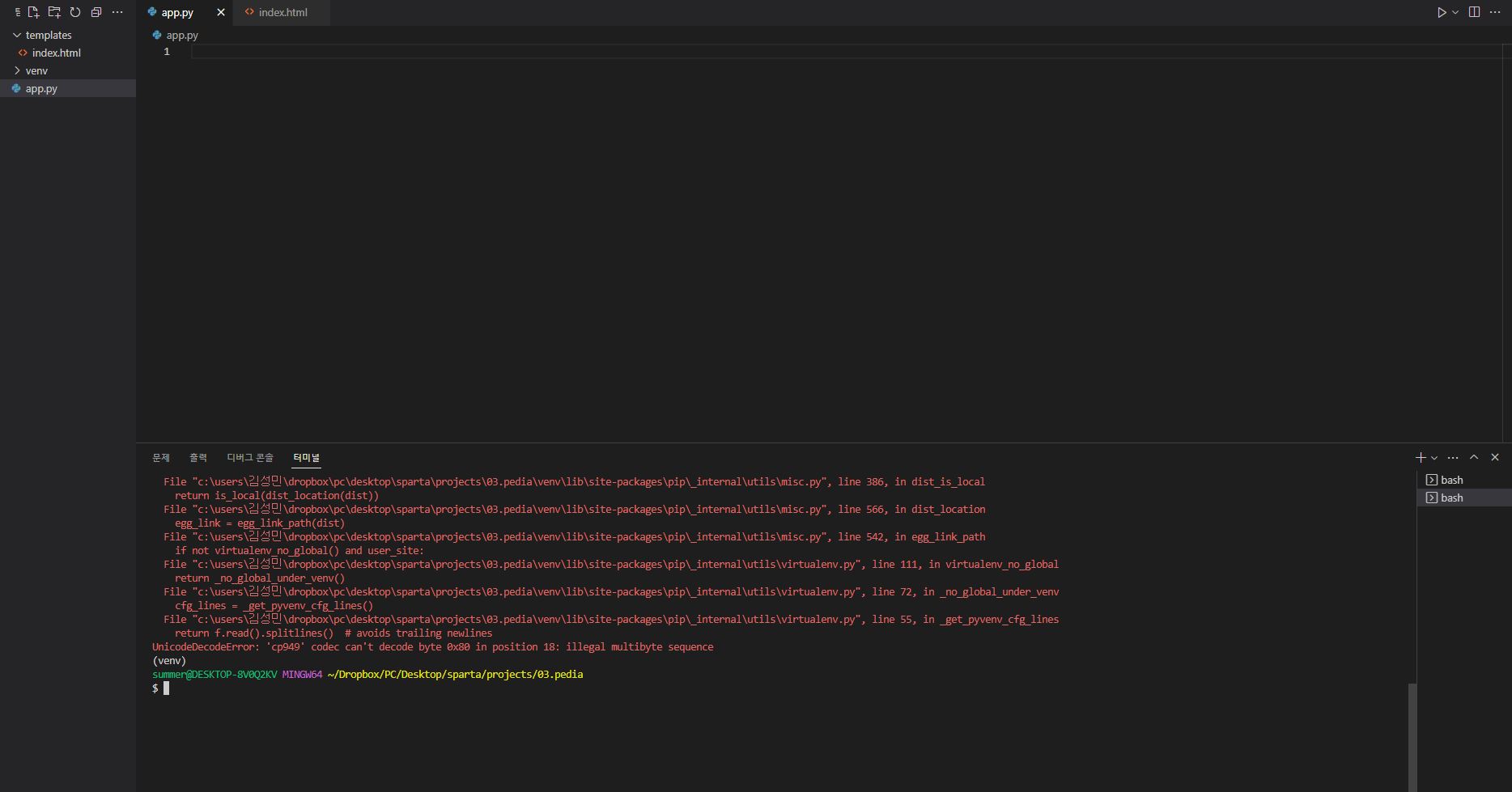Open the 출력 (Output) panel tab
The width and height of the screenshot is (1512, 792).
[x=198, y=457]
